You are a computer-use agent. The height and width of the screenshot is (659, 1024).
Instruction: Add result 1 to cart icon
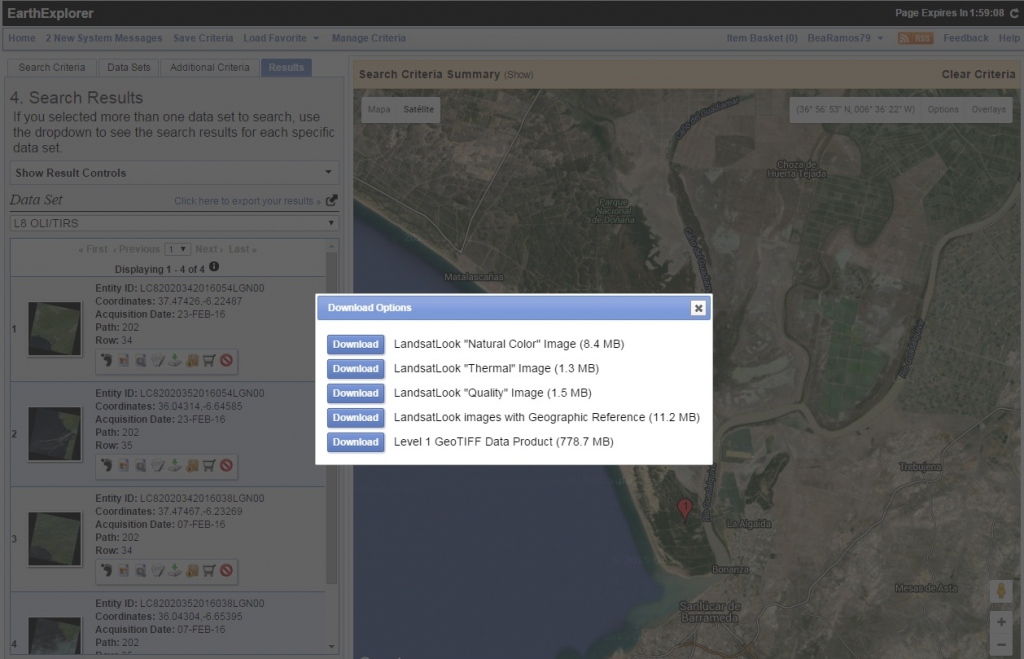209,360
